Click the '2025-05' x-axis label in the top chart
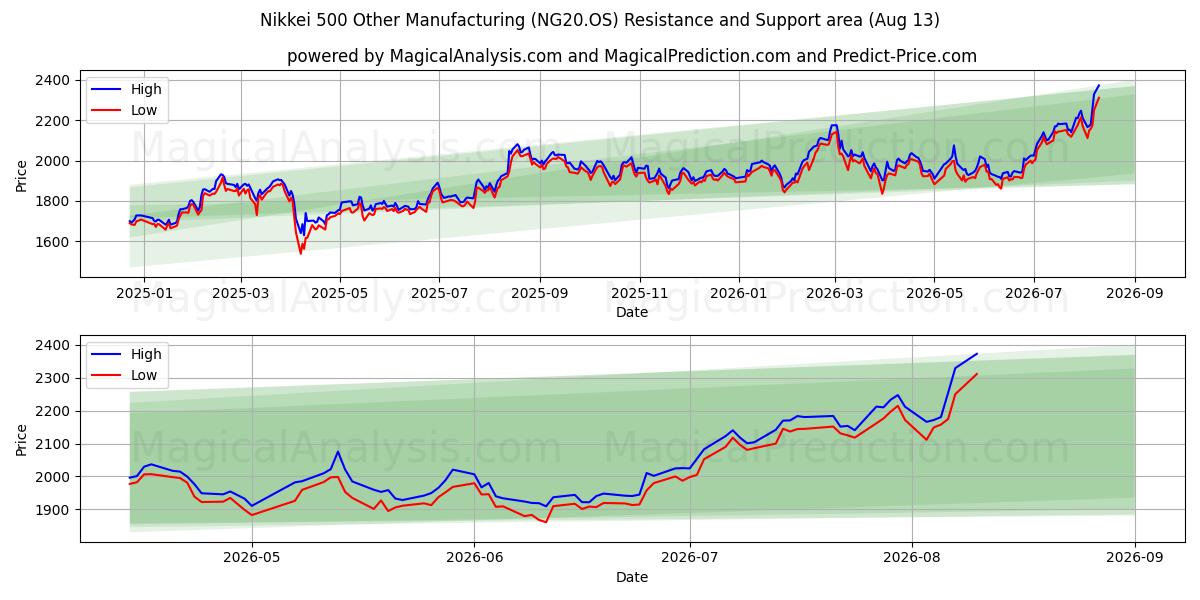This screenshot has width=1200, height=600. tap(340, 293)
